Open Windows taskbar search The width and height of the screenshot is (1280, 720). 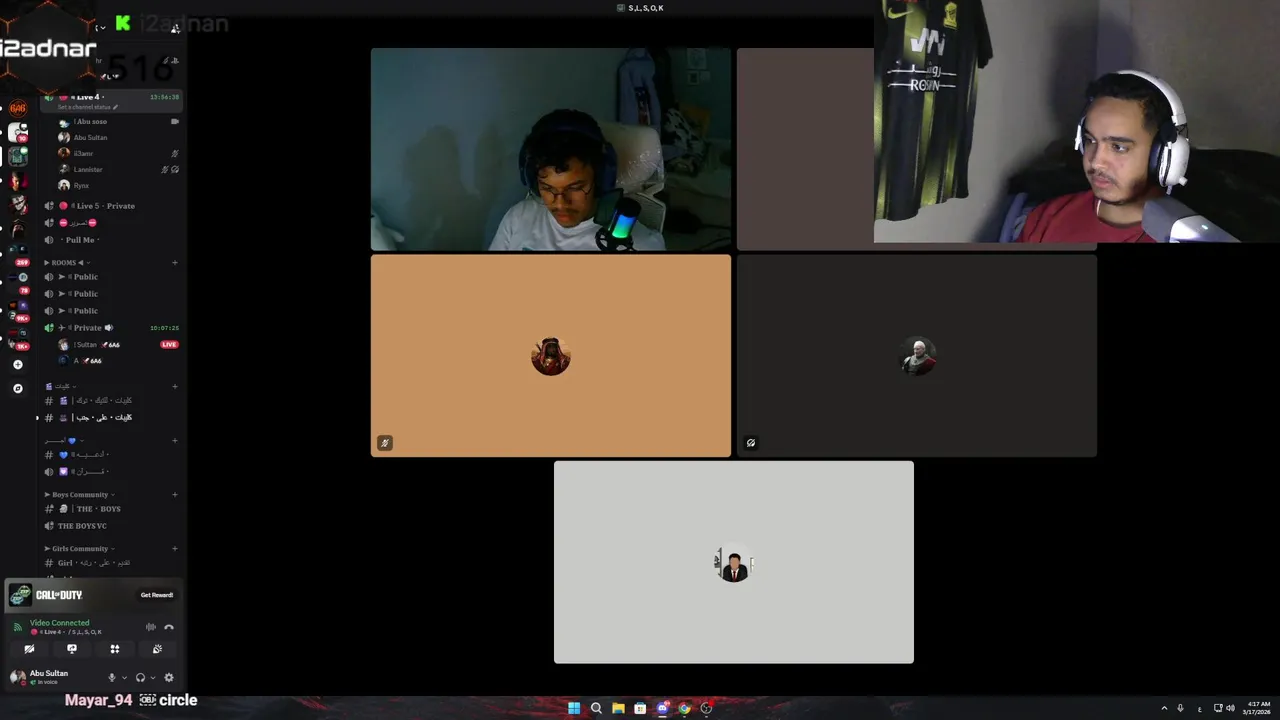tap(596, 708)
